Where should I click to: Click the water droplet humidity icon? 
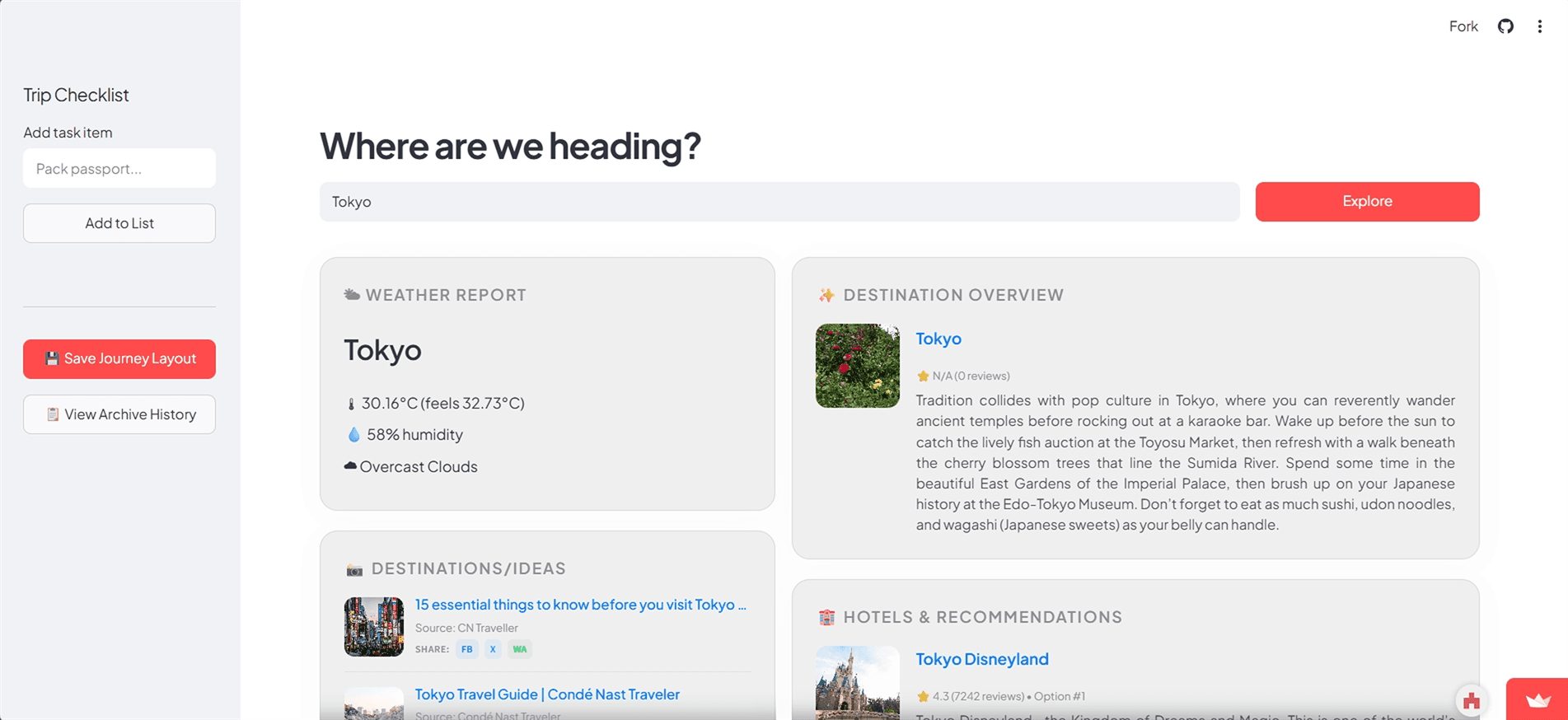click(x=353, y=434)
